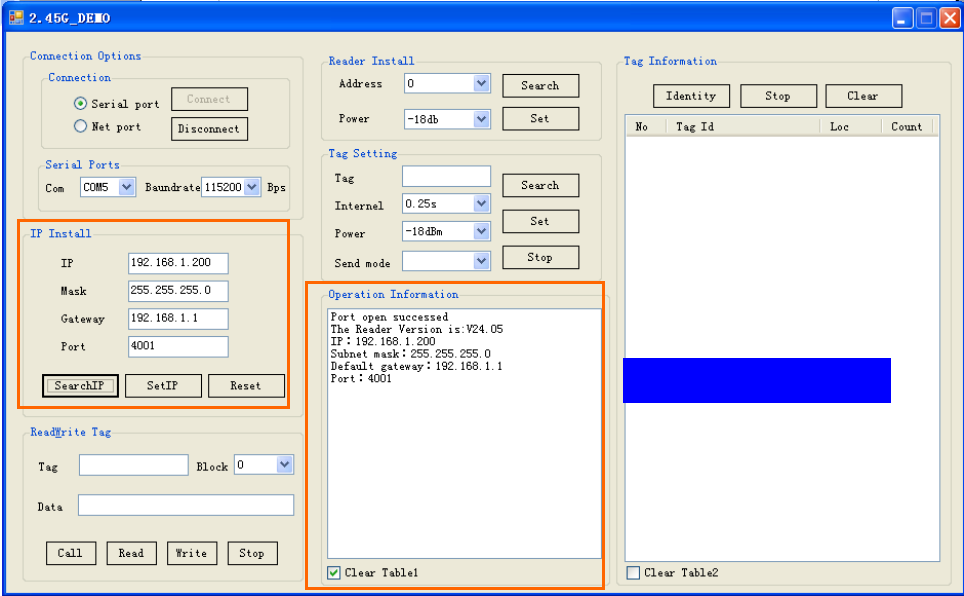Click the Clear button in Tag Information

[863, 96]
